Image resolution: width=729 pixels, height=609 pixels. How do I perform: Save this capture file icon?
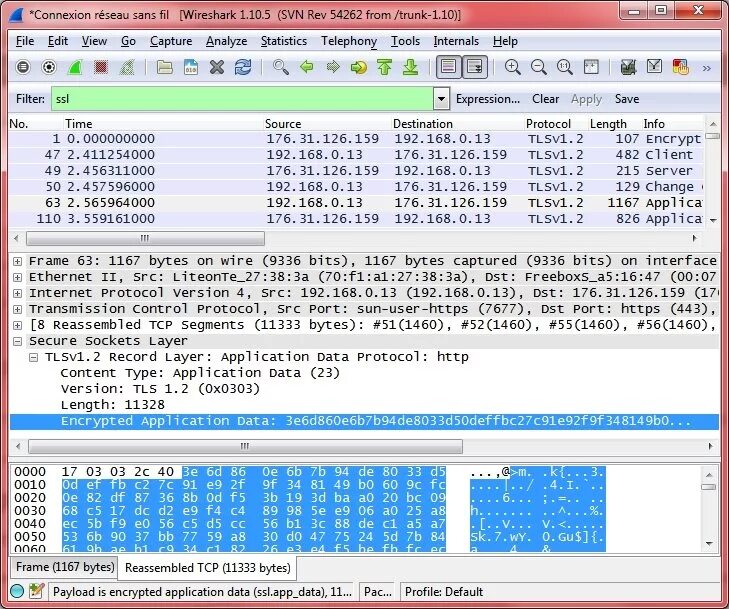[191, 67]
